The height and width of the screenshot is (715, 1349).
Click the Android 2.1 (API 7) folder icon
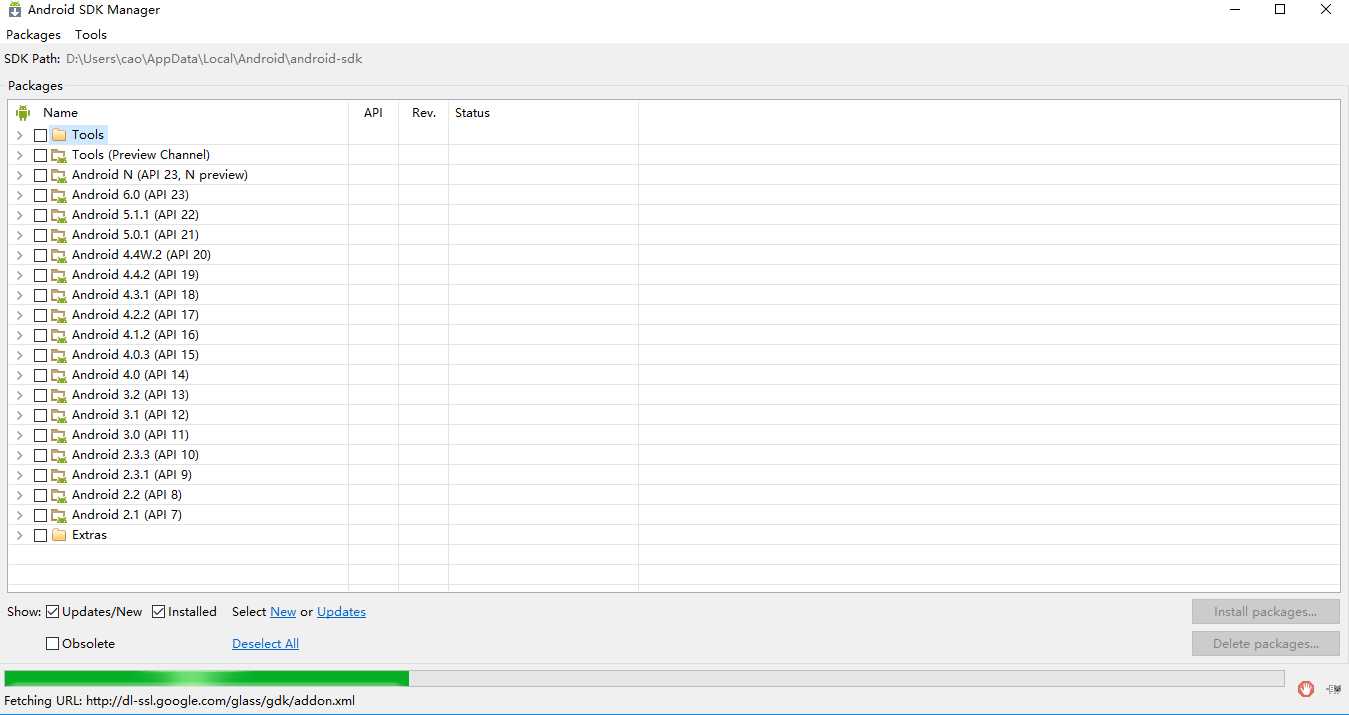click(x=59, y=515)
